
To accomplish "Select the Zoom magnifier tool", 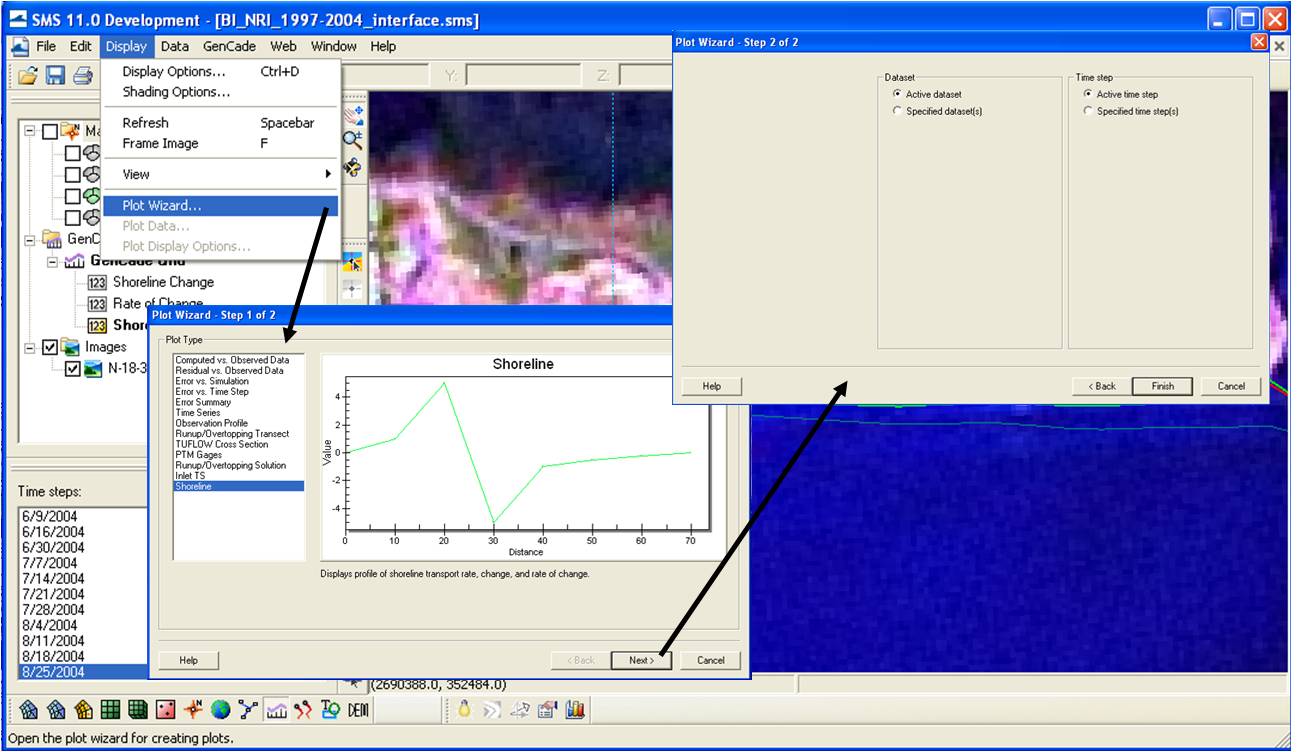I will pyautogui.click(x=353, y=140).
